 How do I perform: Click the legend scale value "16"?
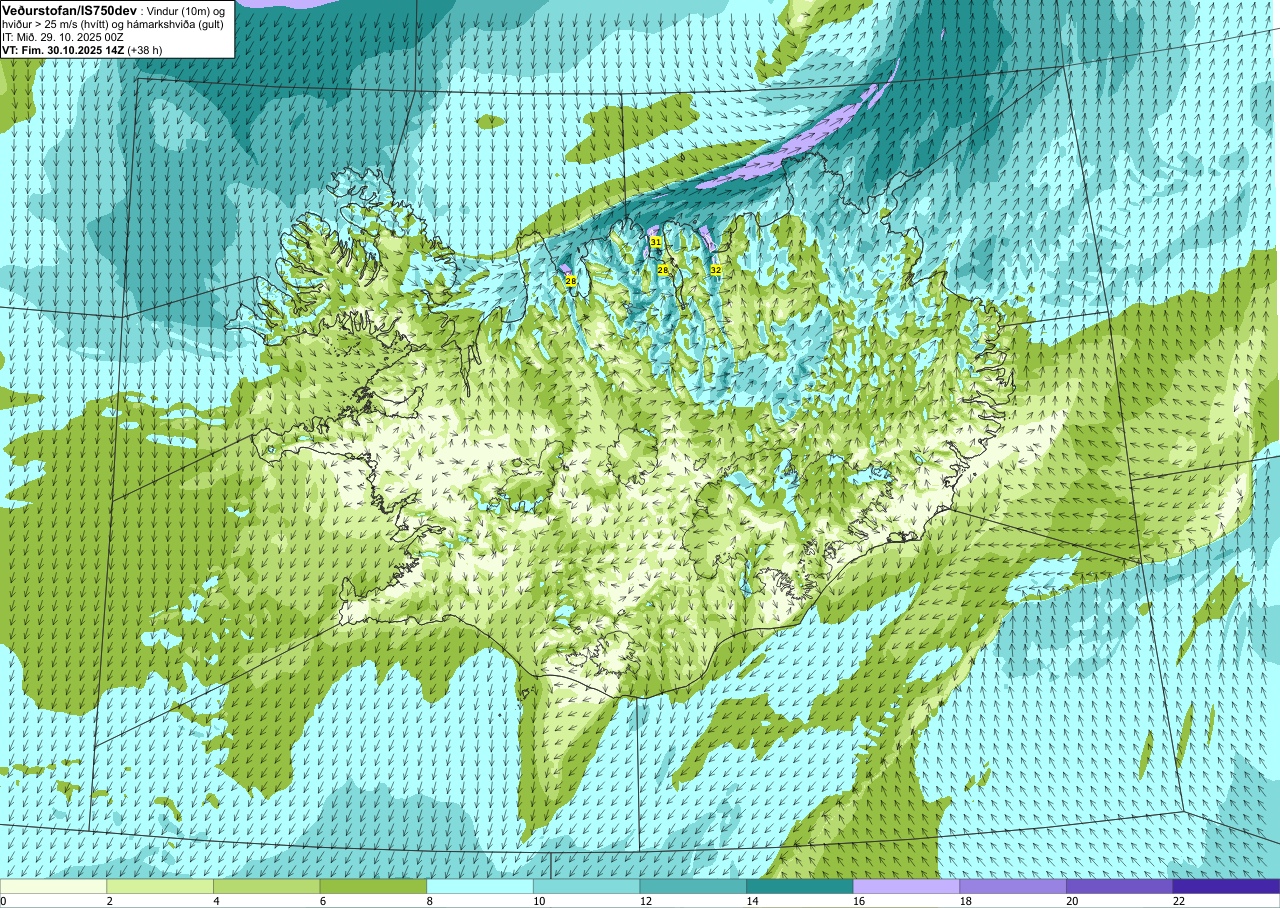[859, 901]
